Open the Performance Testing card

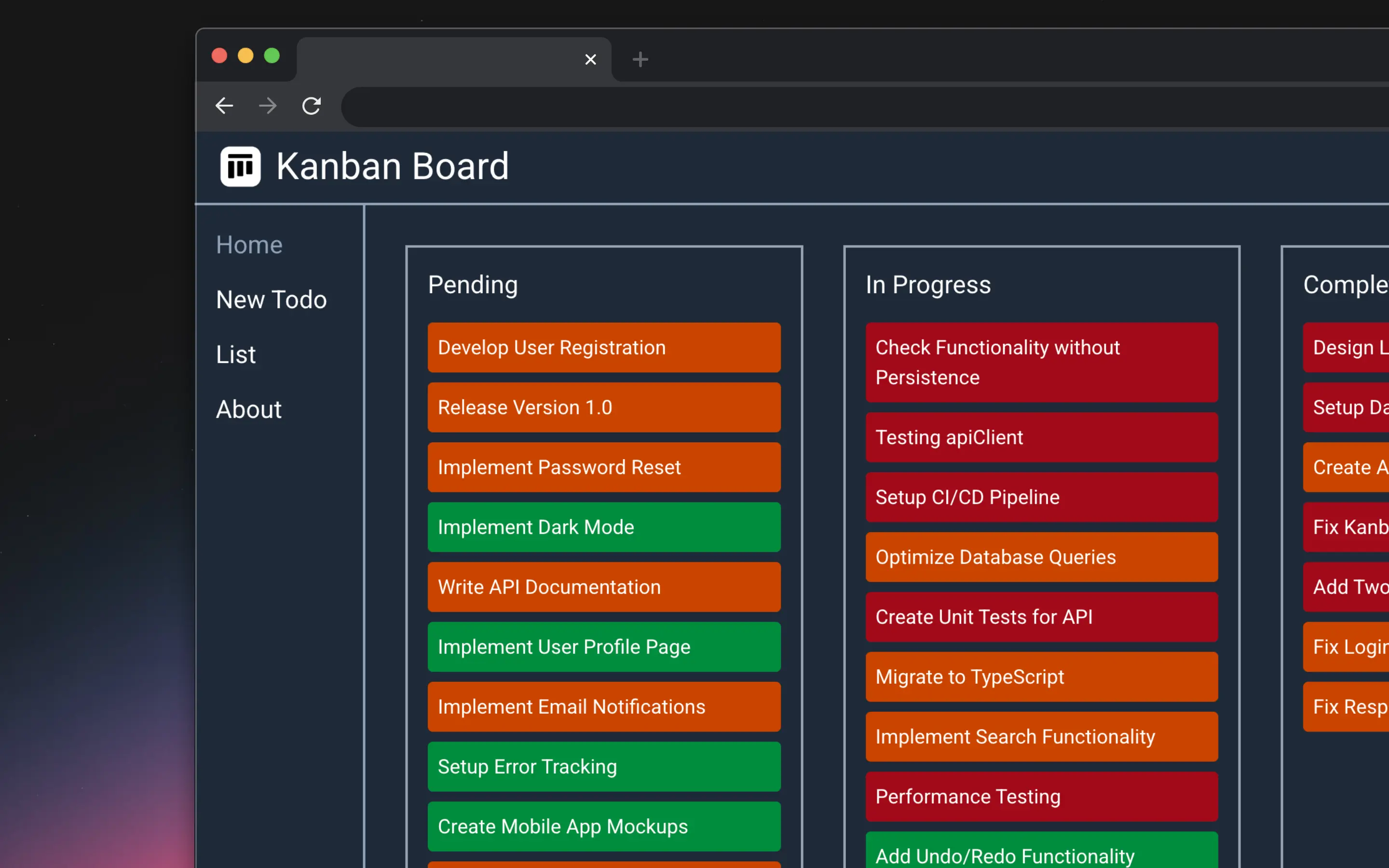coord(1041,796)
